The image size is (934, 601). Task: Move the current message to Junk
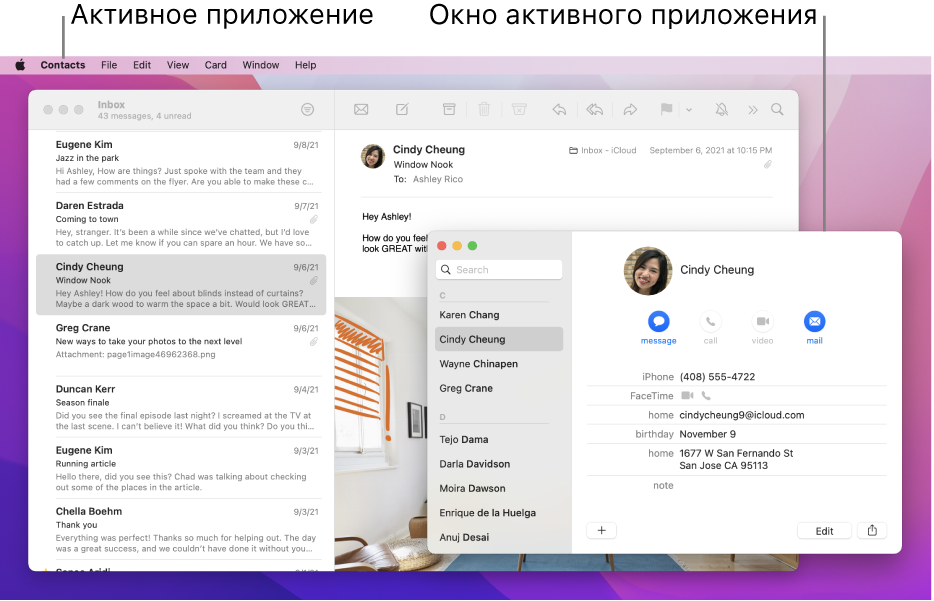point(520,109)
